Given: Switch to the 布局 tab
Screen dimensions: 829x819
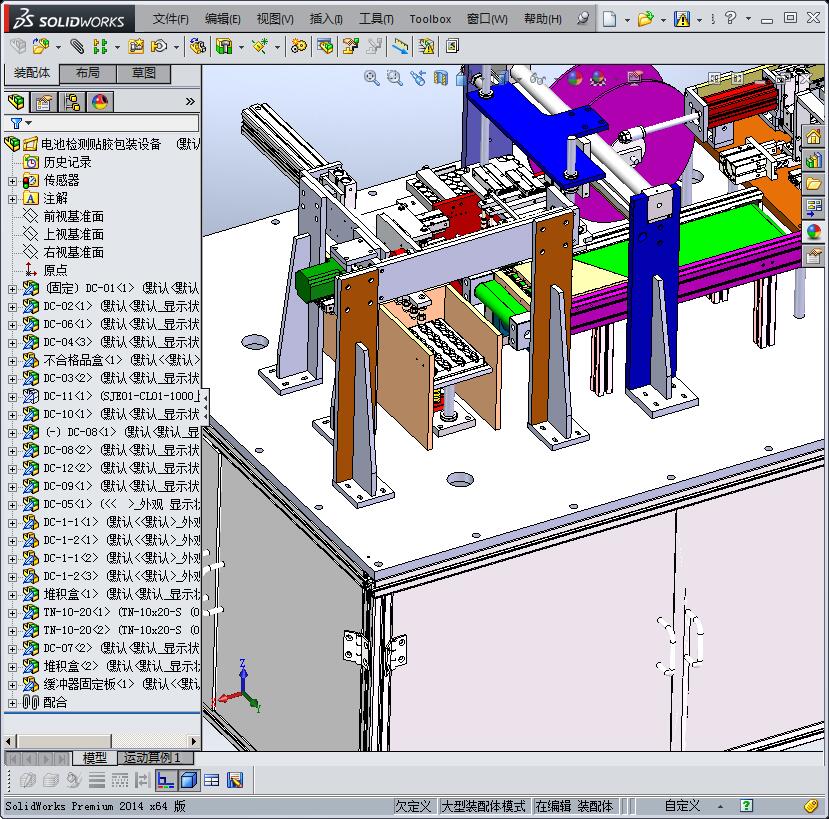Looking at the screenshot, I should click(x=88, y=73).
